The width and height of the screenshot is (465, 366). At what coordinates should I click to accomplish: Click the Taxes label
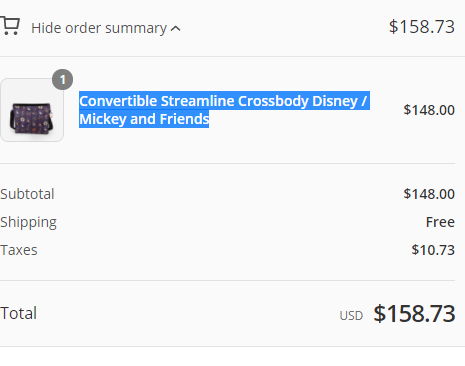(x=19, y=250)
